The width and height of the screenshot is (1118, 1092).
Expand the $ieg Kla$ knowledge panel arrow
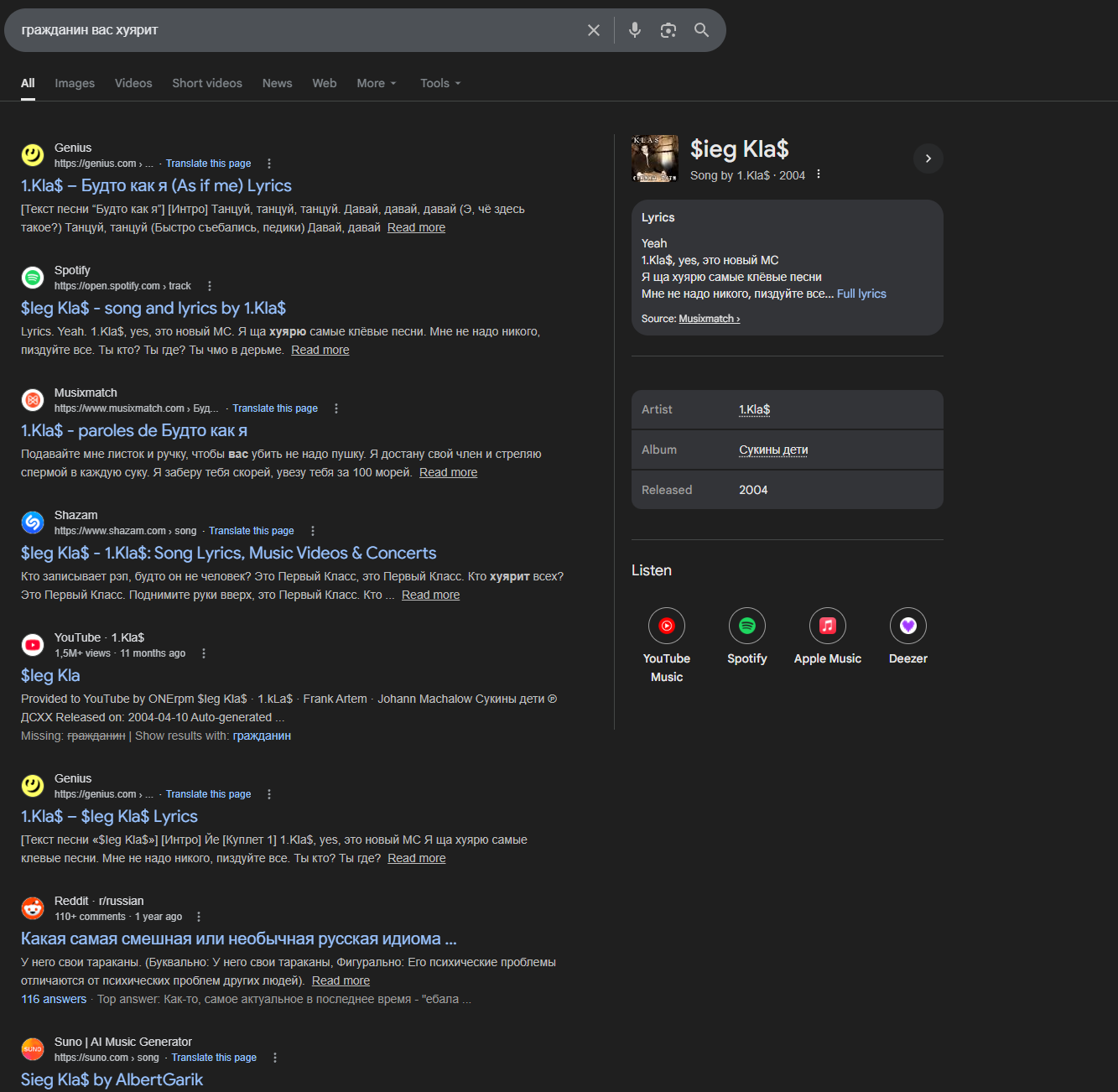click(x=928, y=159)
